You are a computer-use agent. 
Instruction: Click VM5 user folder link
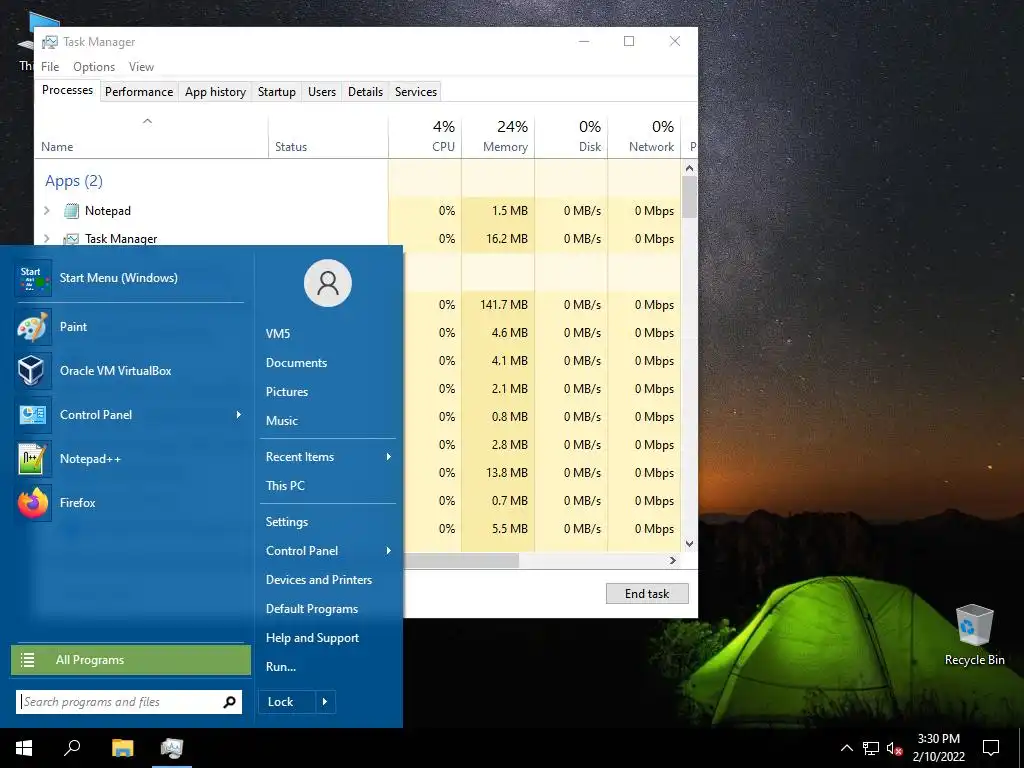click(x=278, y=334)
